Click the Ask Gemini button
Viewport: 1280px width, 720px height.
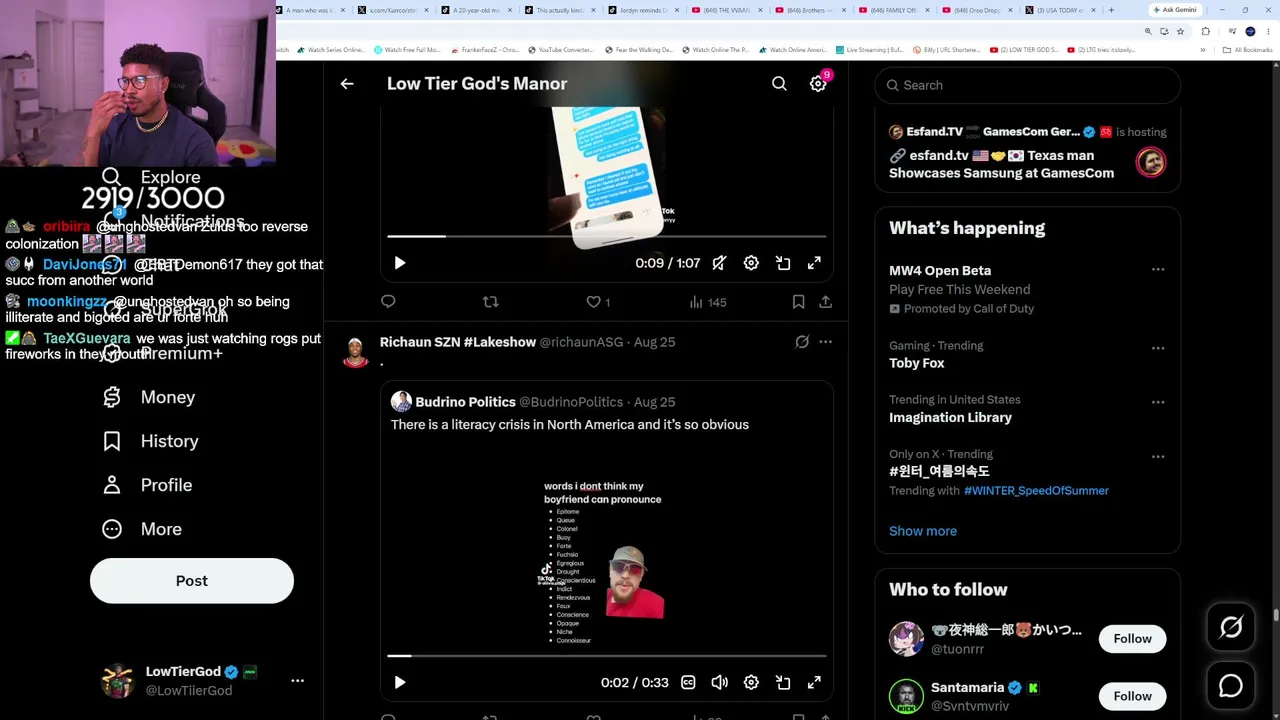1175,10
